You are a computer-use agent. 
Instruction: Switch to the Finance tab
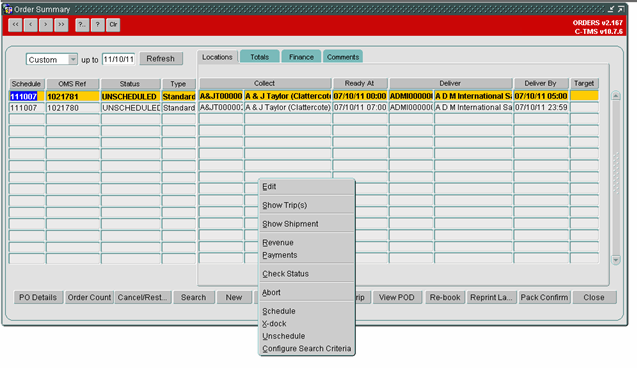click(x=301, y=57)
